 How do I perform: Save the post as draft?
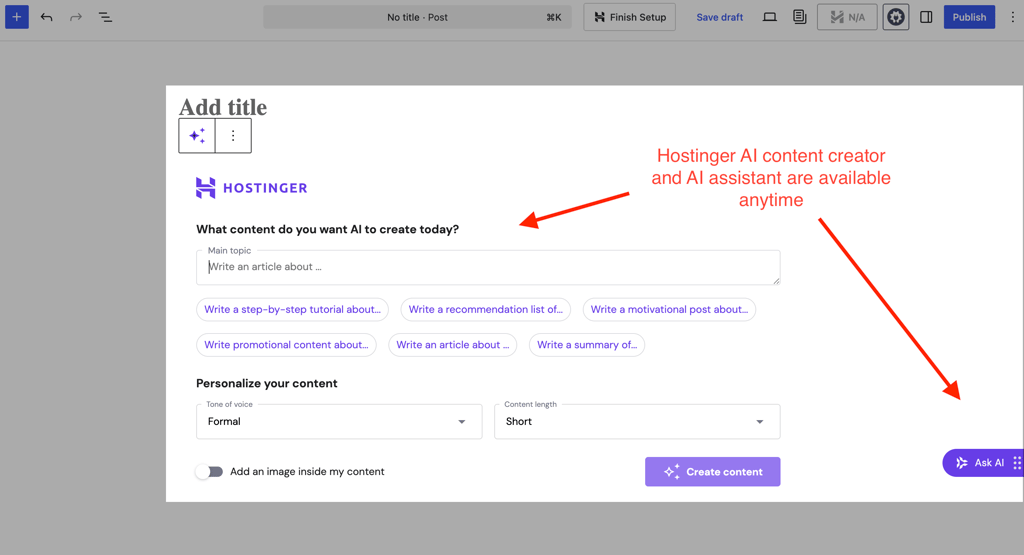pos(720,17)
